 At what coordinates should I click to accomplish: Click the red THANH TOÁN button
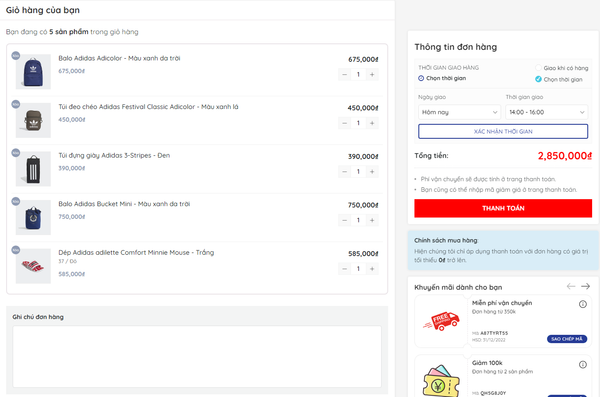[503, 208]
